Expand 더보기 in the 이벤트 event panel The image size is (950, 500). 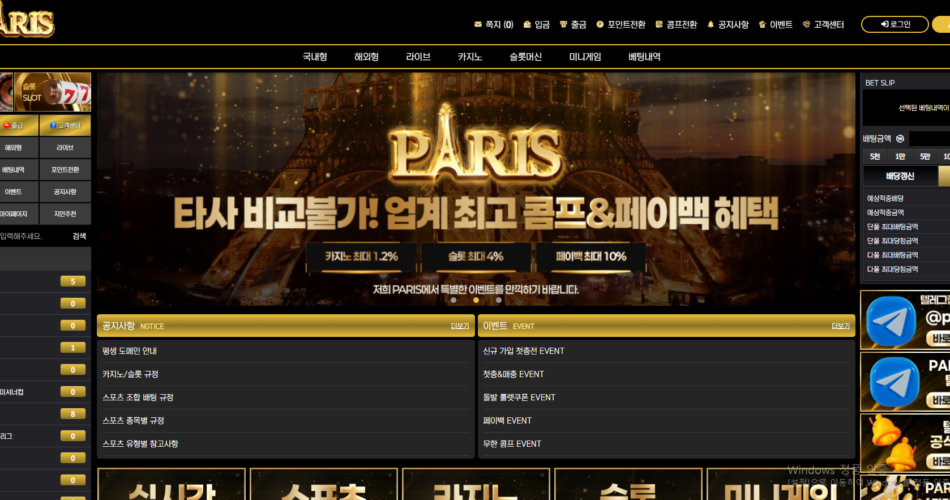click(841, 326)
